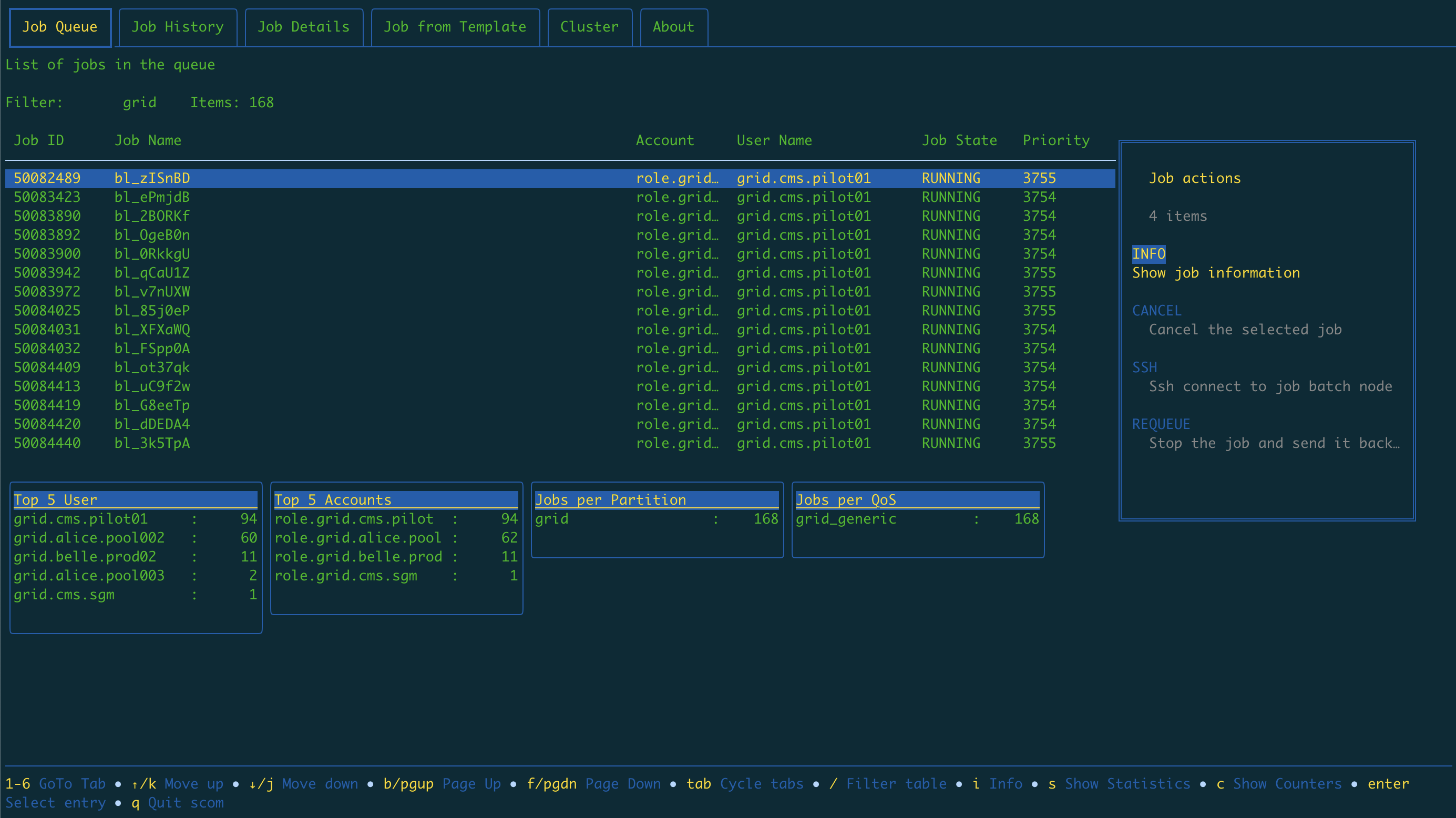The height and width of the screenshot is (818, 1456).
Task: Click the Priority column header
Action: (x=1056, y=140)
